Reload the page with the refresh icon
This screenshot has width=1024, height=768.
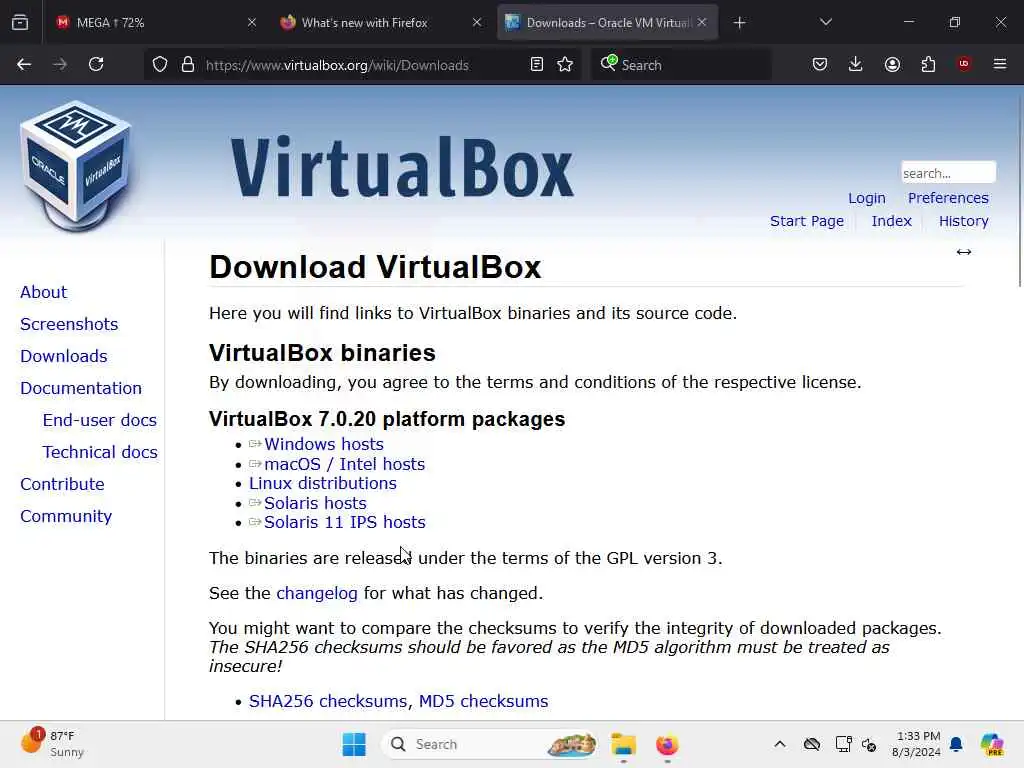pyautogui.click(x=96, y=64)
